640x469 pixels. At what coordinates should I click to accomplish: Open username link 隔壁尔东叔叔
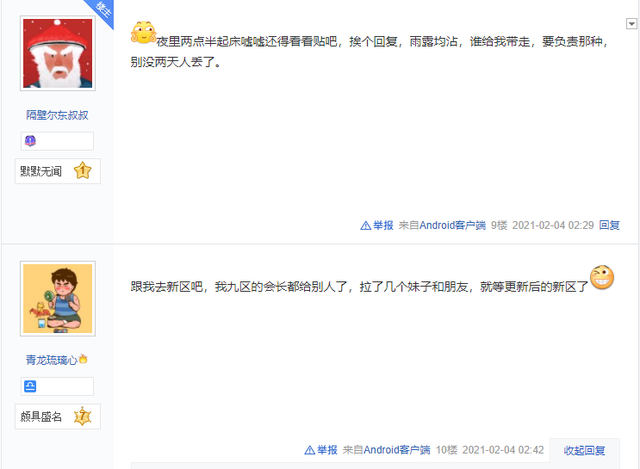pyautogui.click(x=57, y=115)
